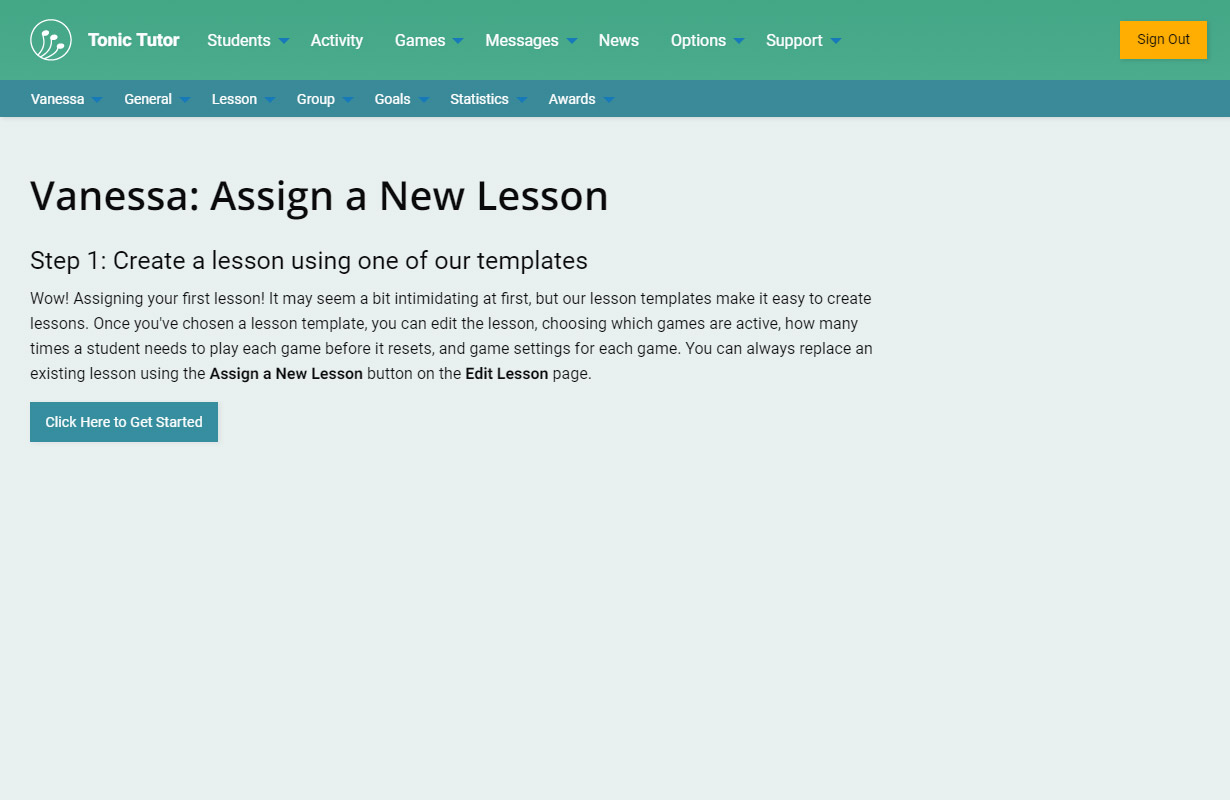Click the Tonic Tutor logo icon
The height and width of the screenshot is (800, 1230).
coord(51,40)
